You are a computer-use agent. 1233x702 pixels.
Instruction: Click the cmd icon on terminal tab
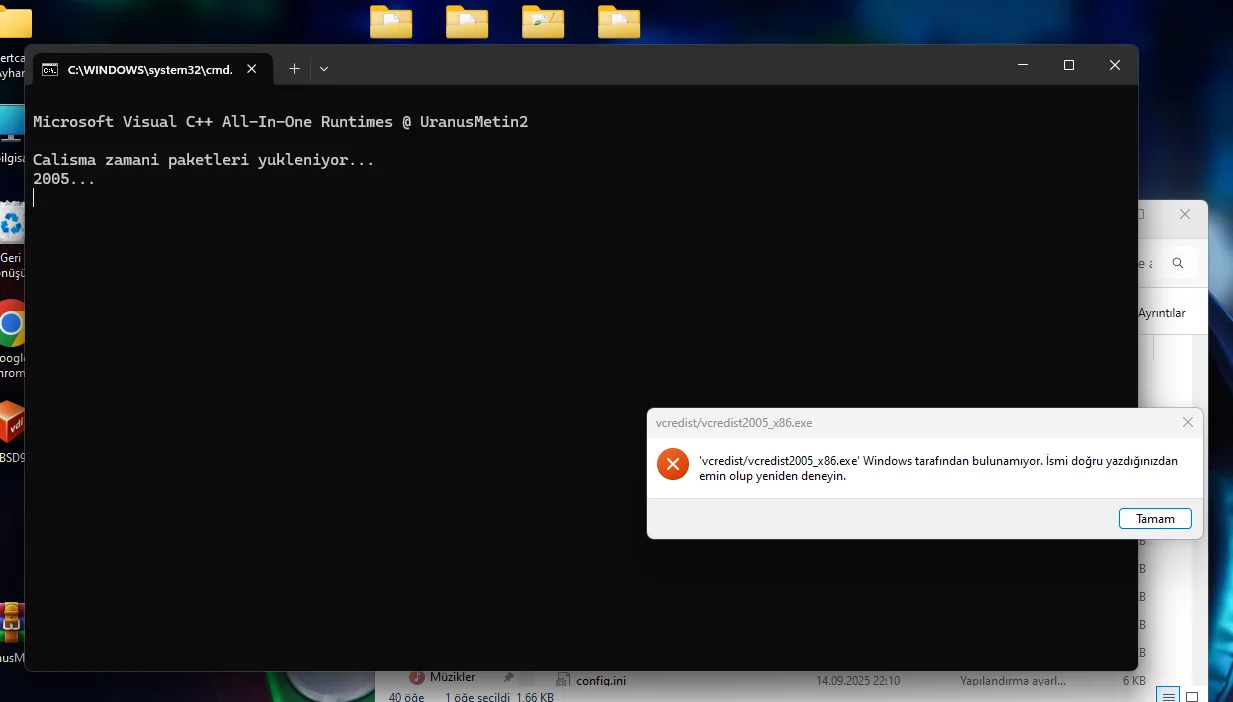coord(50,69)
